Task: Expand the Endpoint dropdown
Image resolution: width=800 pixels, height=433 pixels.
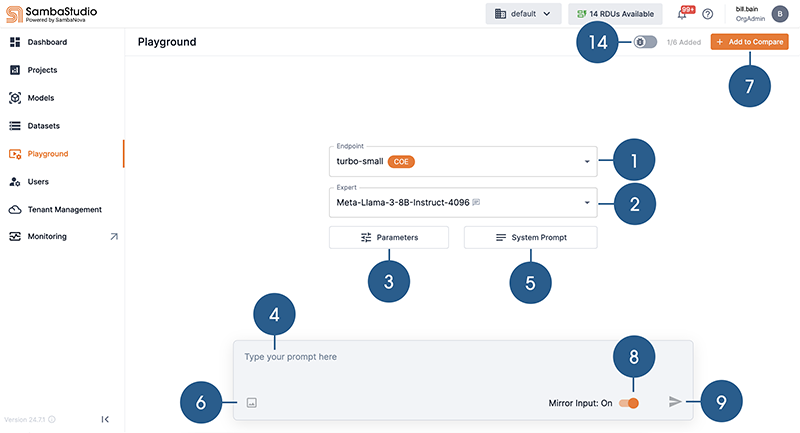Action: [586, 161]
